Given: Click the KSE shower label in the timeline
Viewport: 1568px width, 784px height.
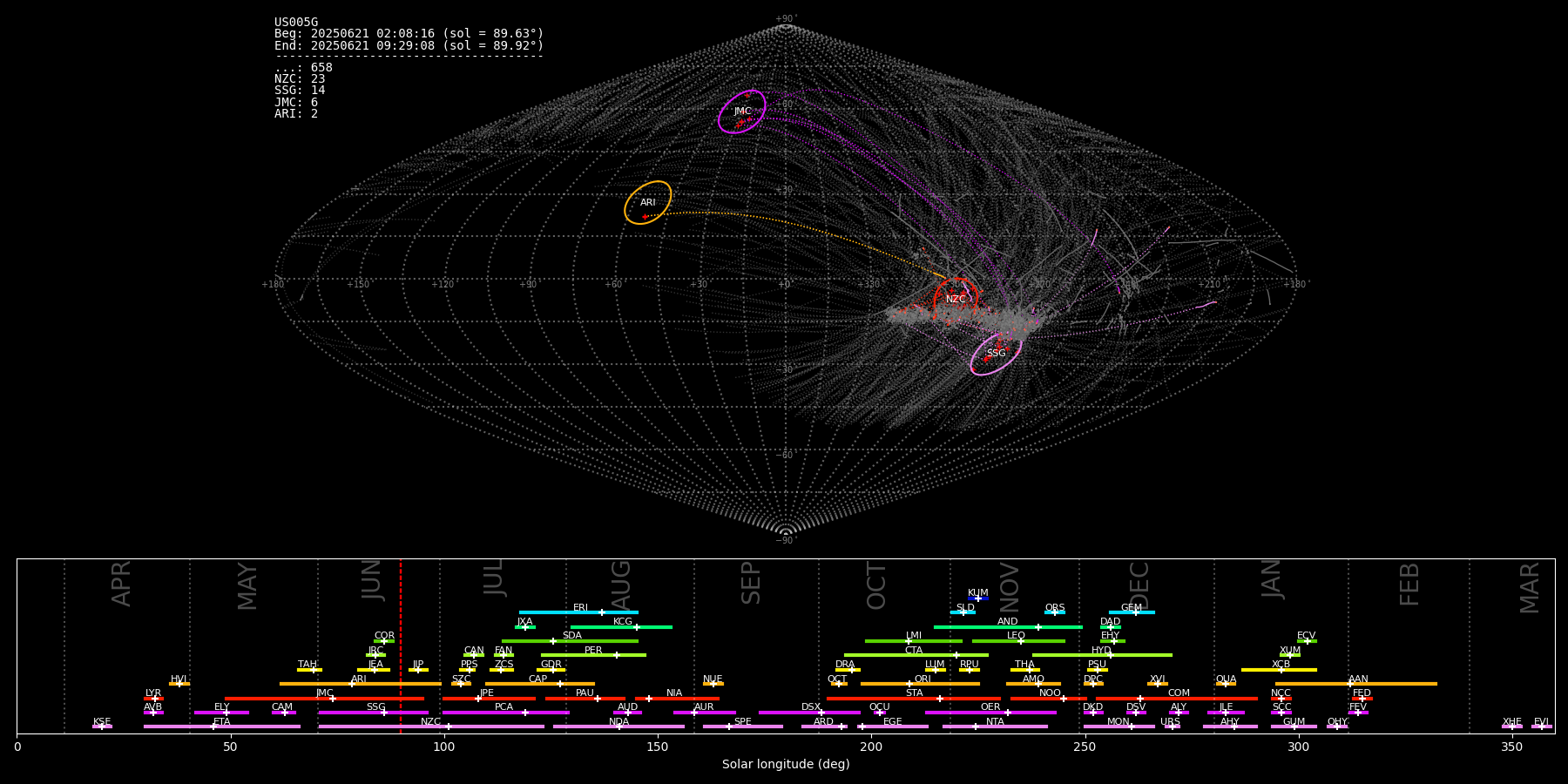Looking at the screenshot, I should 102,722.
